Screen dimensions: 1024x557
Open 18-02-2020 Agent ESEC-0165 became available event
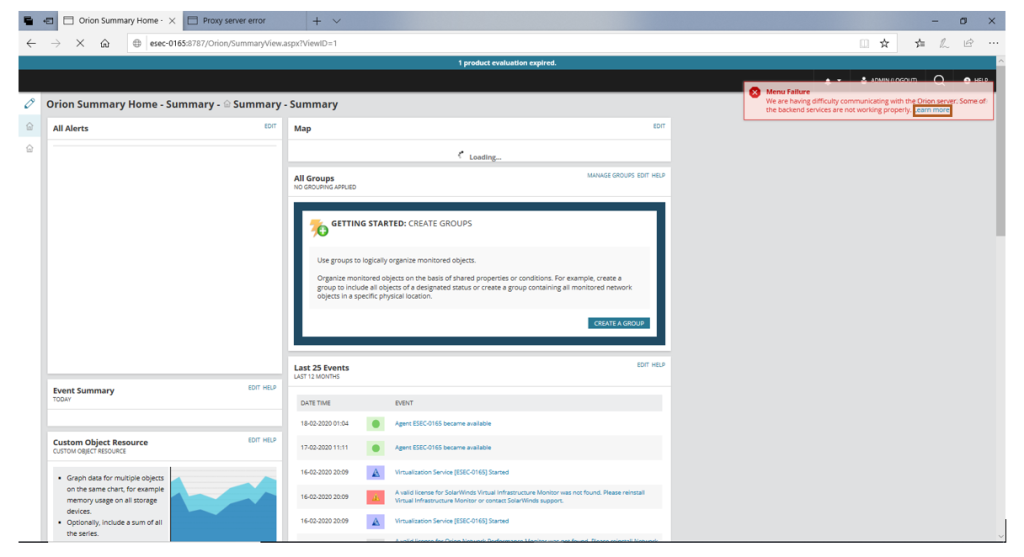click(x=443, y=424)
